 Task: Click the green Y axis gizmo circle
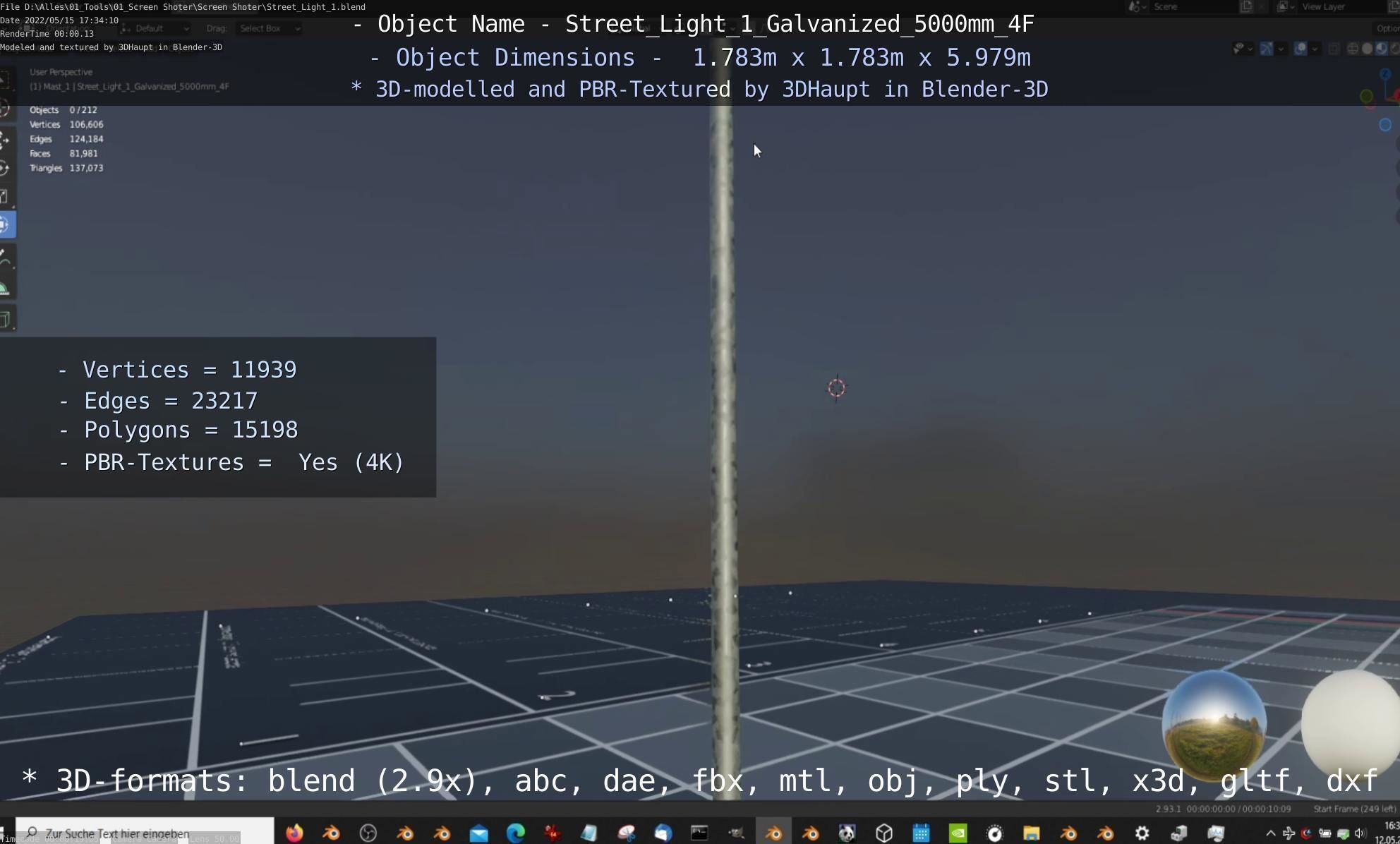click(x=1367, y=96)
